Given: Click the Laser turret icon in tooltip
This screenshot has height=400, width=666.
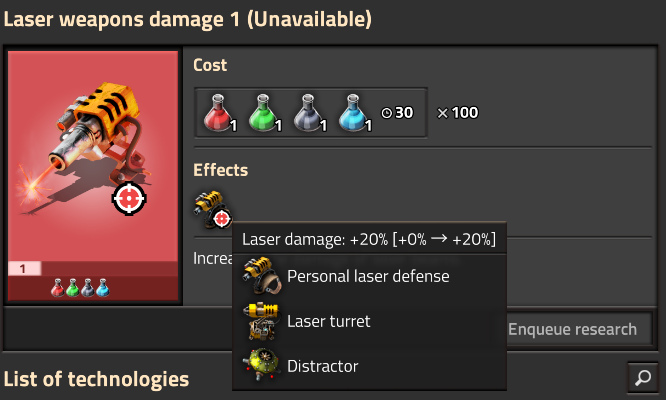Looking at the screenshot, I should tap(262, 321).
